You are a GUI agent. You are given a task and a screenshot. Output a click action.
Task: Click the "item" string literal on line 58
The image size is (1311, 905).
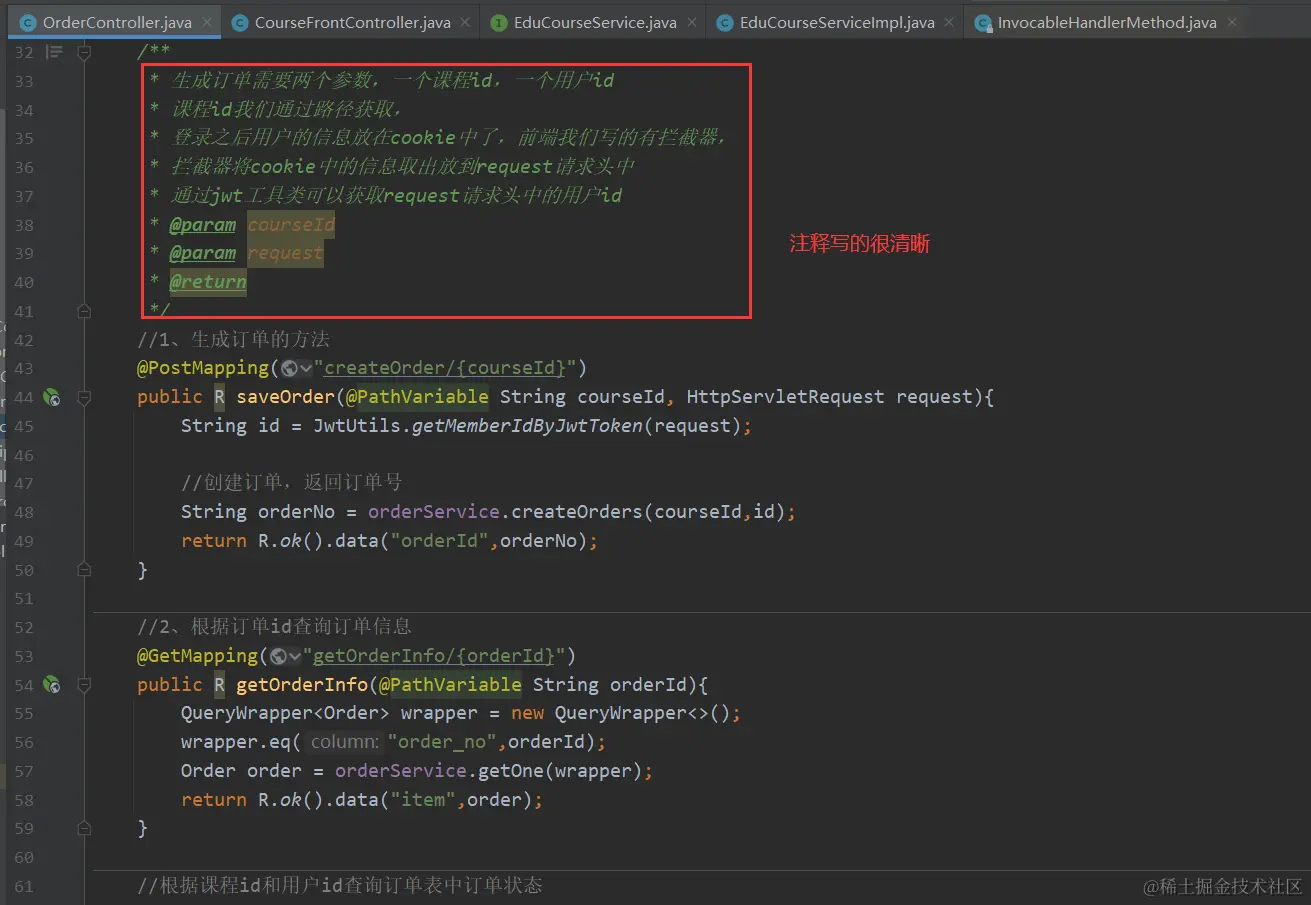(x=423, y=800)
